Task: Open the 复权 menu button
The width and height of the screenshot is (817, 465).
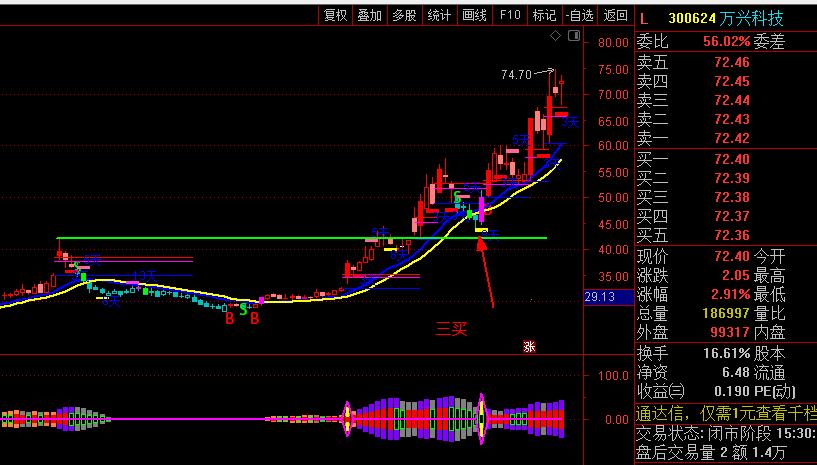Action: point(336,15)
